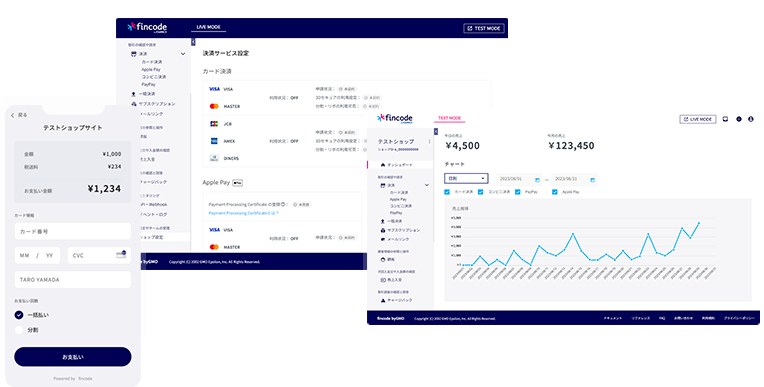Open カード決済 in LIVE MODE sidebar
Image resolution: width=764 pixels, height=387 pixels.
pos(152,62)
